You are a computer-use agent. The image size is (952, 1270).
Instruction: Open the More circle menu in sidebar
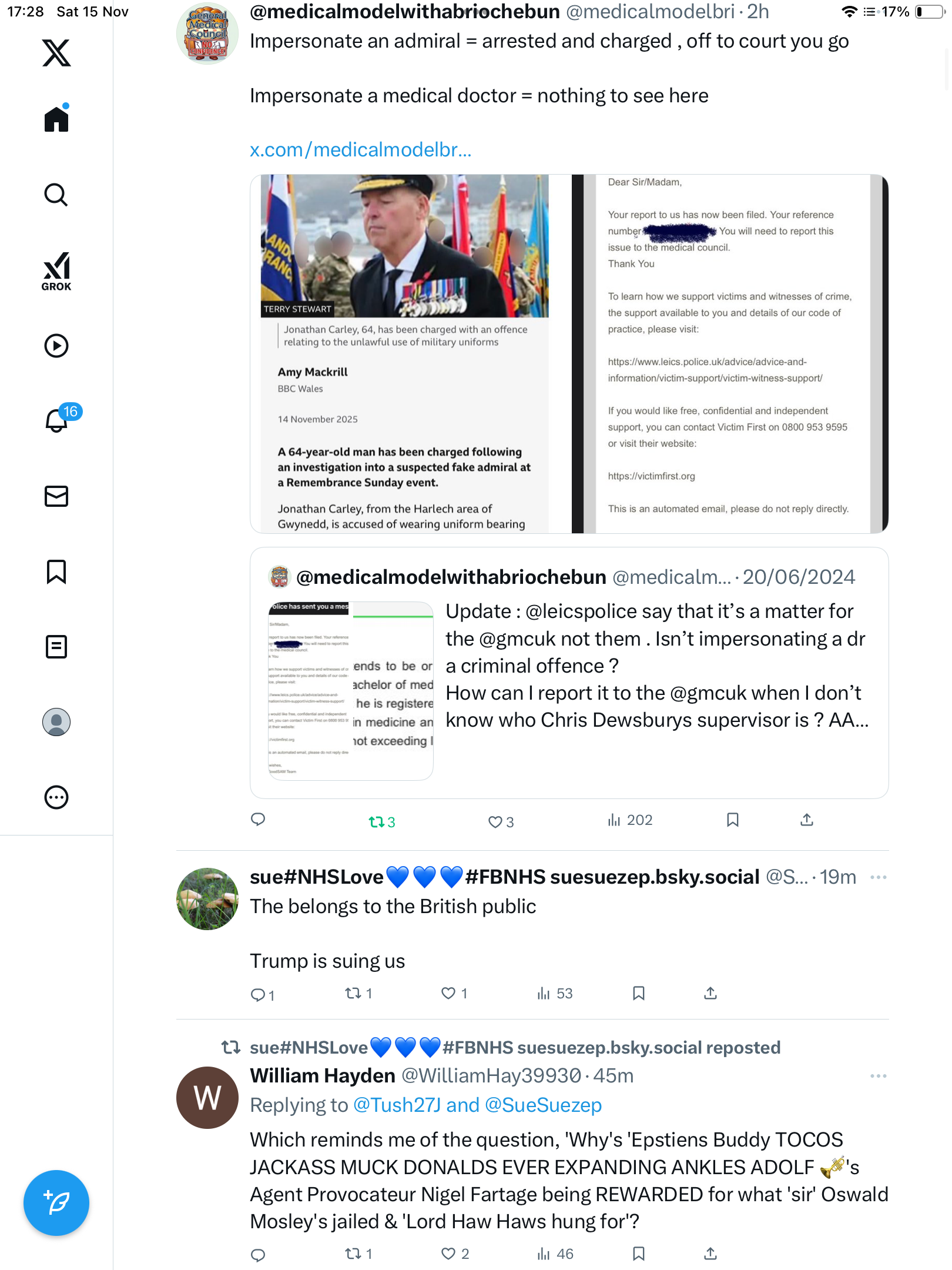pyautogui.click(x=56, y=797)
